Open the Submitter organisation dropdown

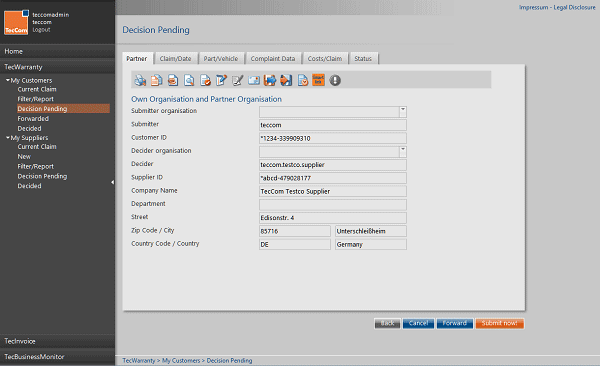403,112
